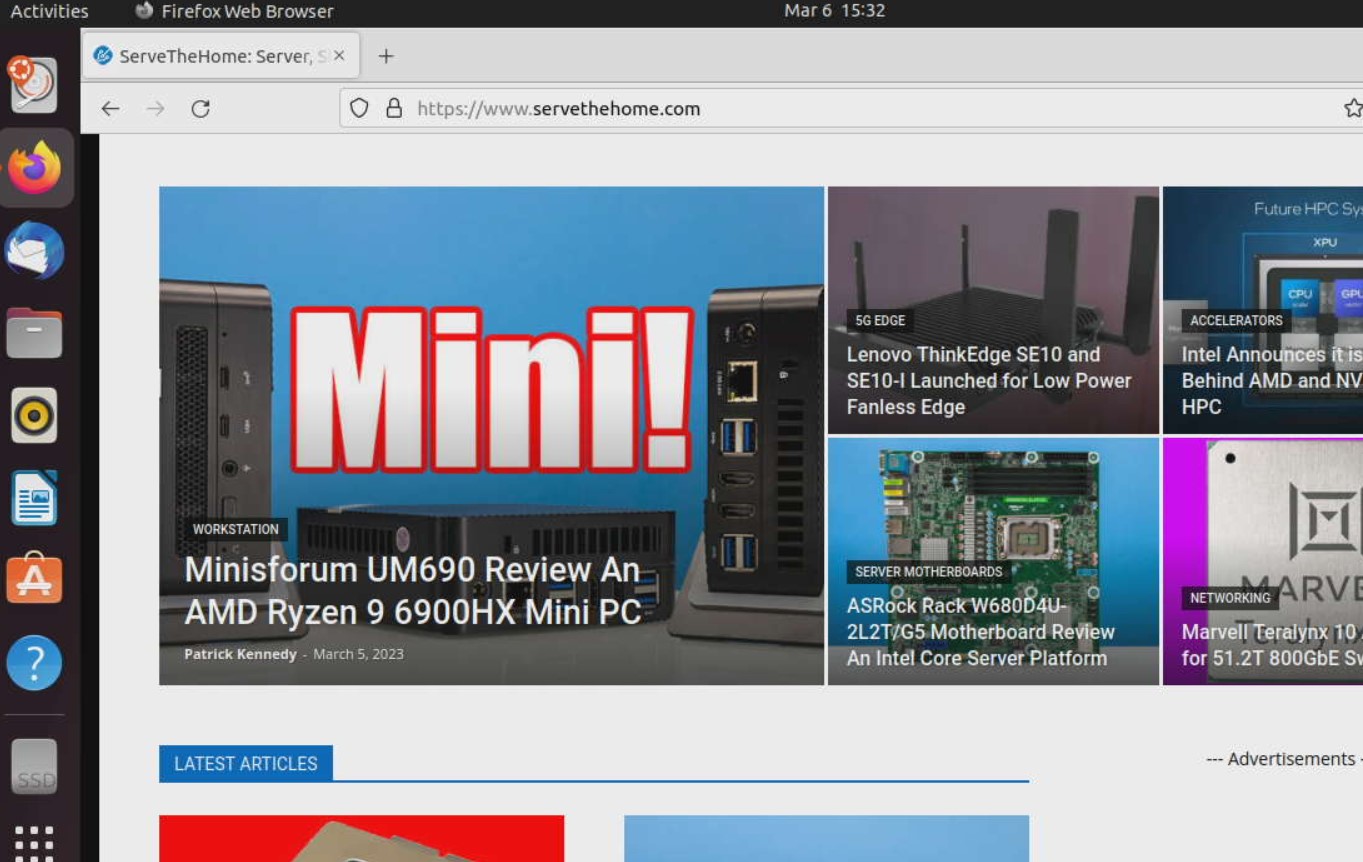
Task: Close the ServeTheHome browser tab
Action: coord(339,56)
